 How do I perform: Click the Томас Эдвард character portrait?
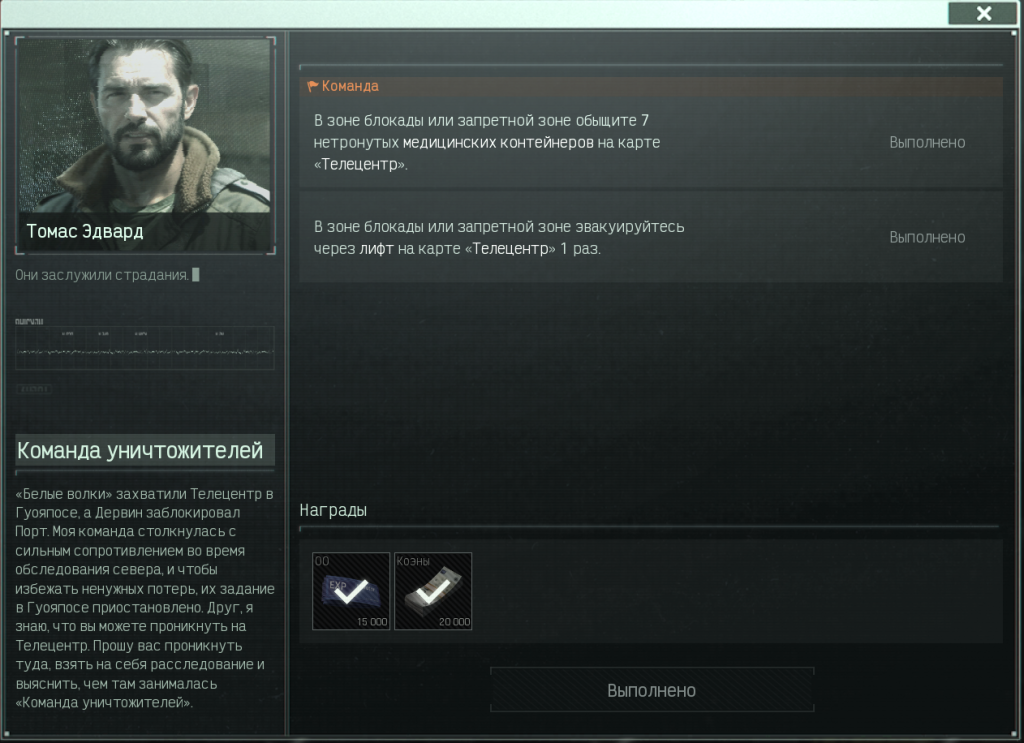coord(145,145)
